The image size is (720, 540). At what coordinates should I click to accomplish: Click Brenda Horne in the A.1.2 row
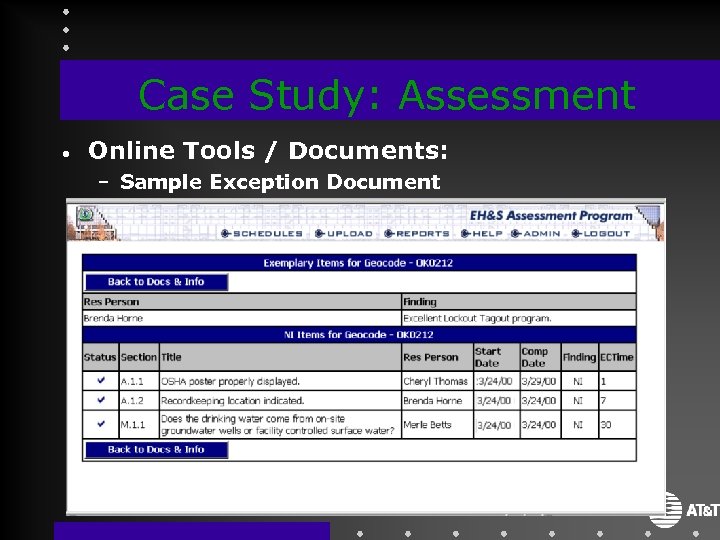[433, 401]
